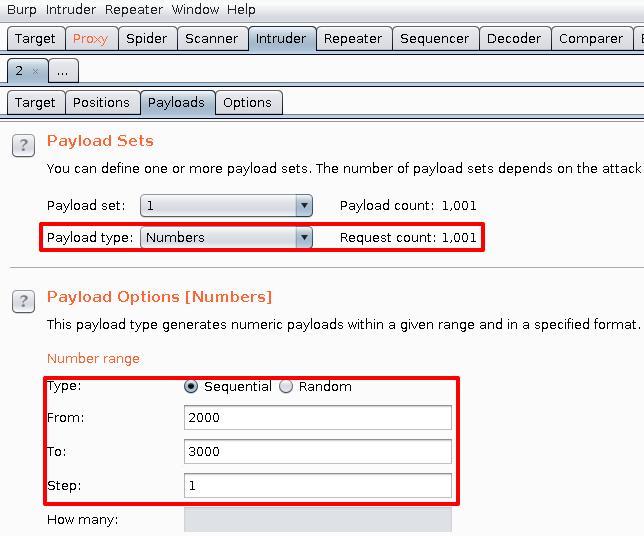Select the Random number type option

(286, 386)
